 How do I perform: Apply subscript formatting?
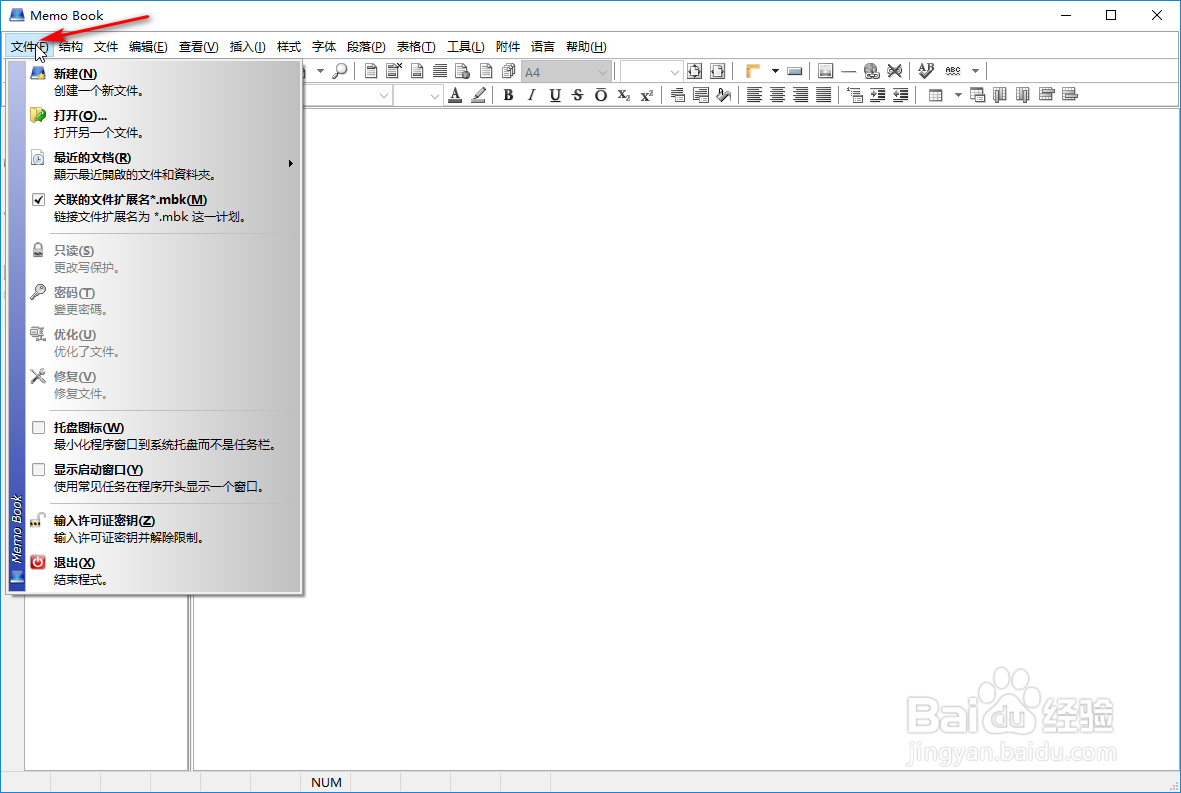(x=624, y=95)
